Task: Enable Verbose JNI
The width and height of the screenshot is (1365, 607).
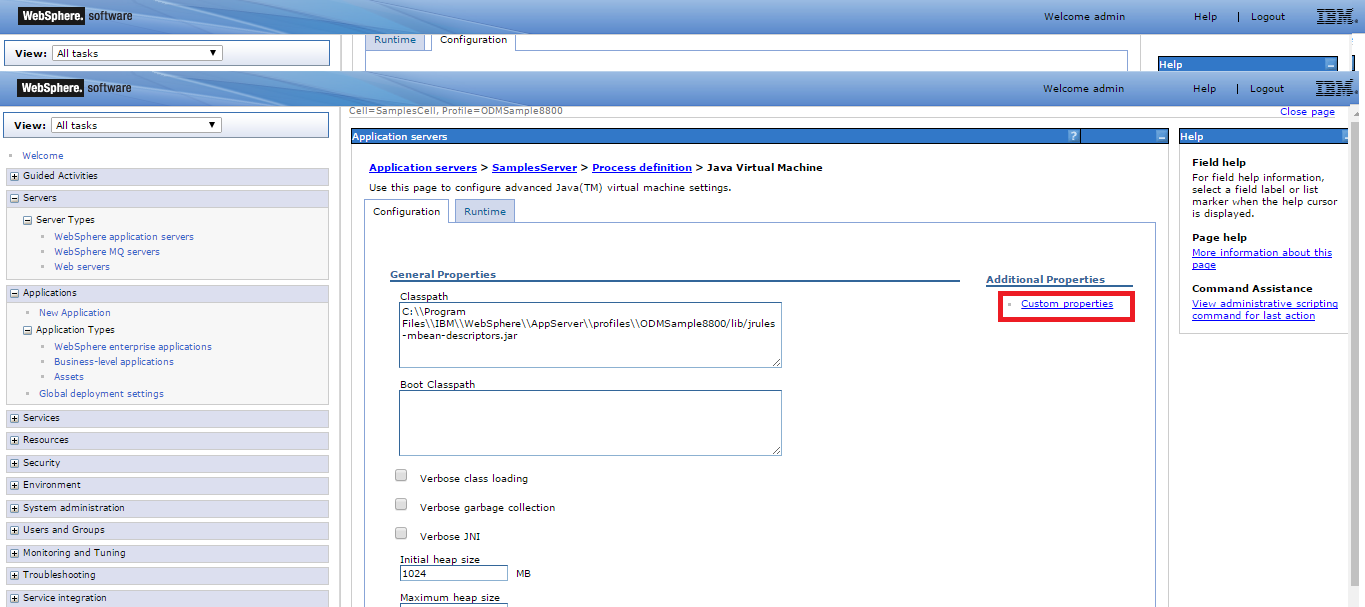Action: 401,533
